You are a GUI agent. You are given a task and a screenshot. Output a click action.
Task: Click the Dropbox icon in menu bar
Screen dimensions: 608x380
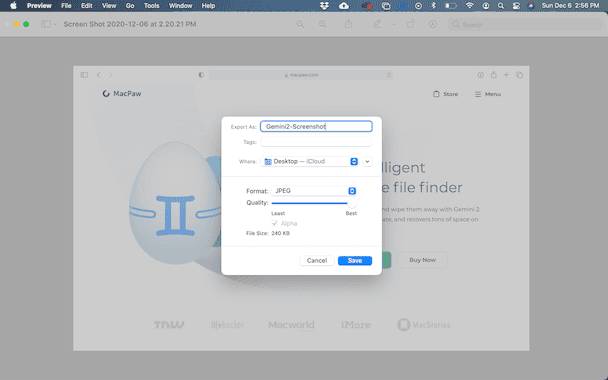coord(324,5)
